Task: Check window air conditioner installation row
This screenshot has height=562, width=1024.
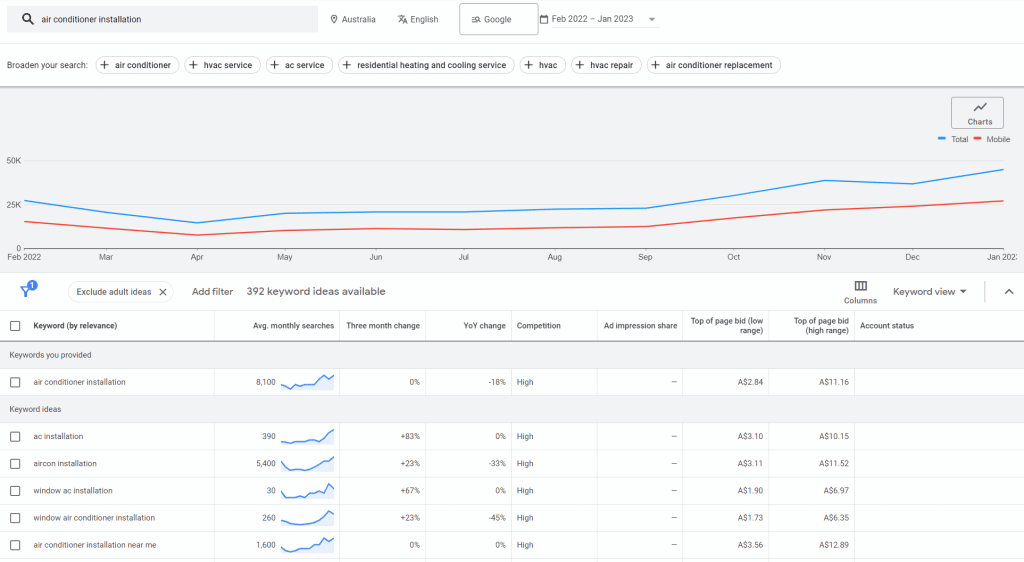Action: click(x=15, y=518)
